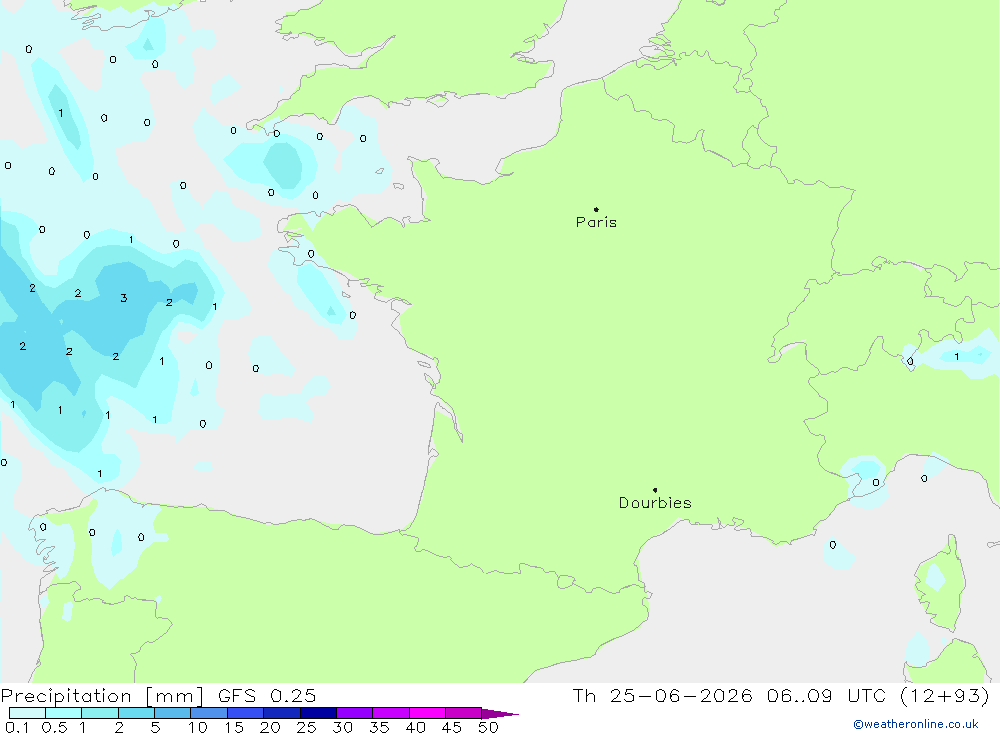The width and height of the screenshot is (1000, 733).
Task: Click the 'GFS 0.25' model label
Action: pos(267,696)
